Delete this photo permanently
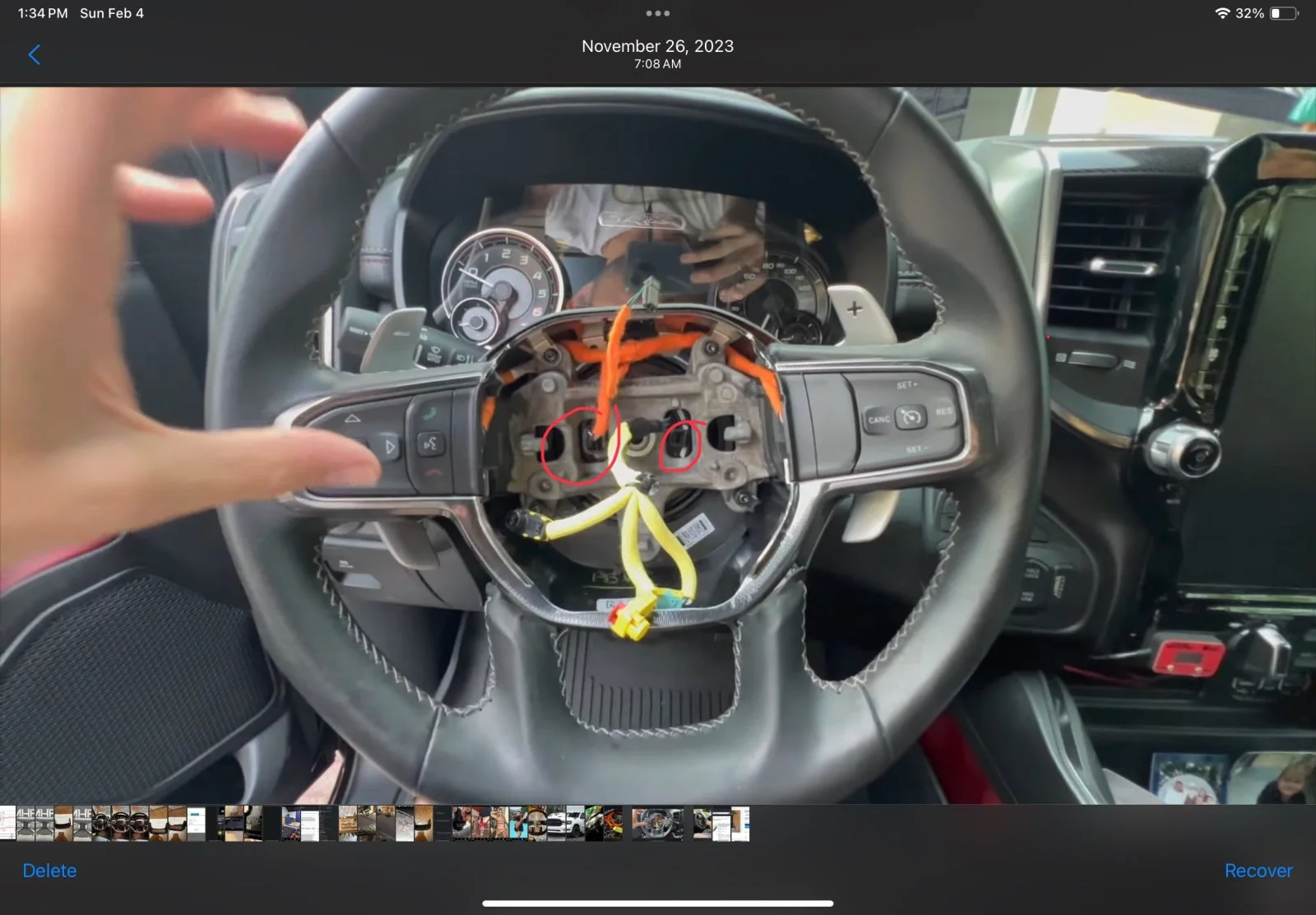Viewport: 1316px width, 915px height. pyautogui.click(x=49, y=871)
